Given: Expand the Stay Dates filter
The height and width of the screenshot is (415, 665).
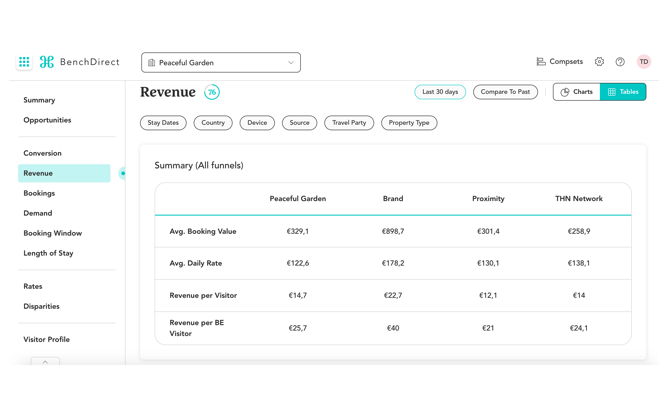Looking at the screenshot, I should pyautogui.click(x=163, y=123).
